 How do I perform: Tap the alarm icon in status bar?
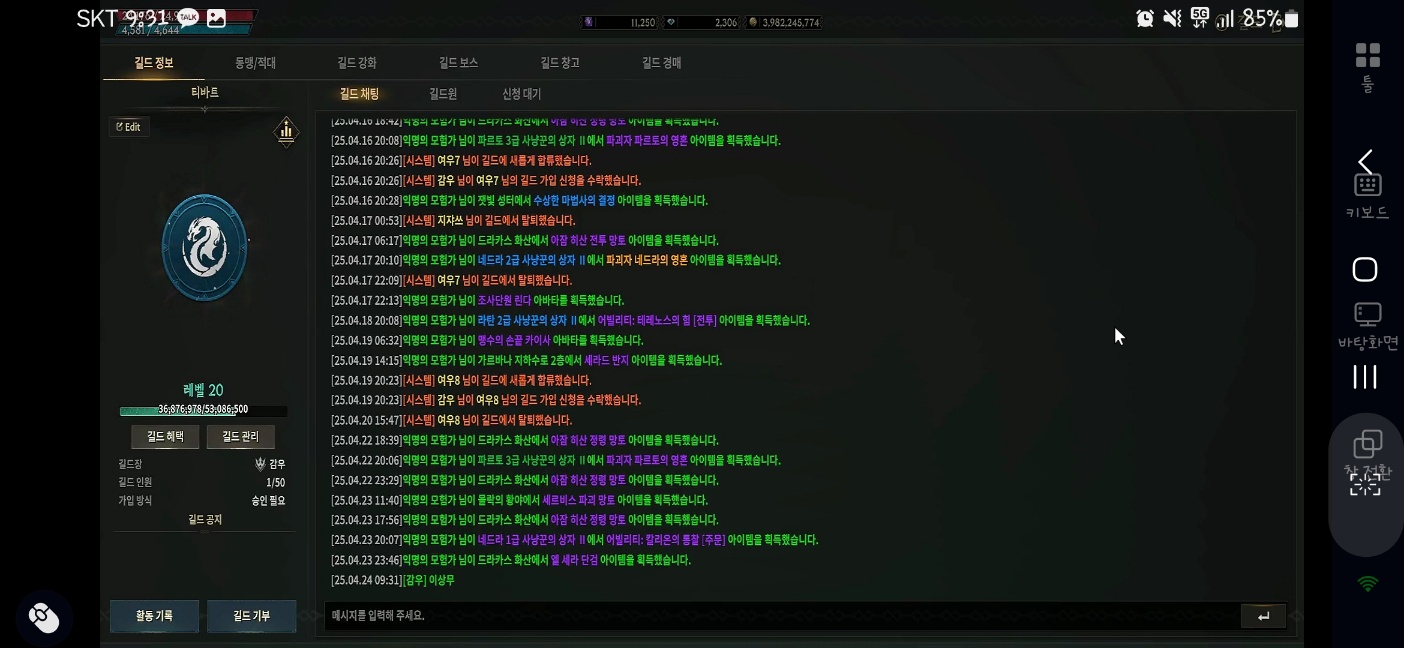(1145, 18)
